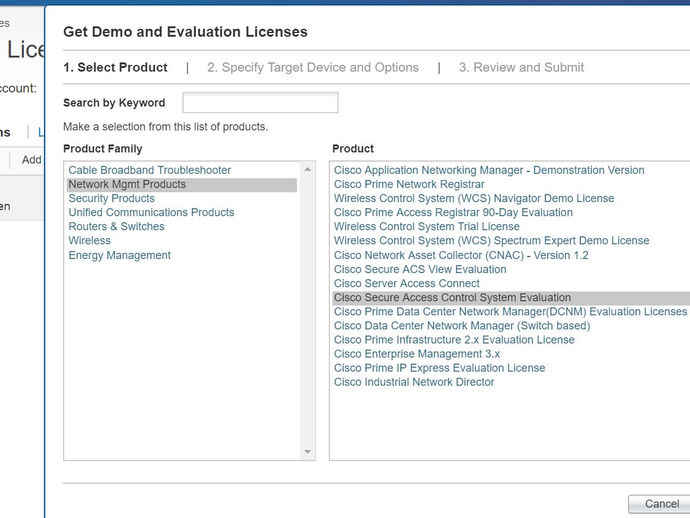
Task: Pick Energy Management product family
Action: (119, 255)
